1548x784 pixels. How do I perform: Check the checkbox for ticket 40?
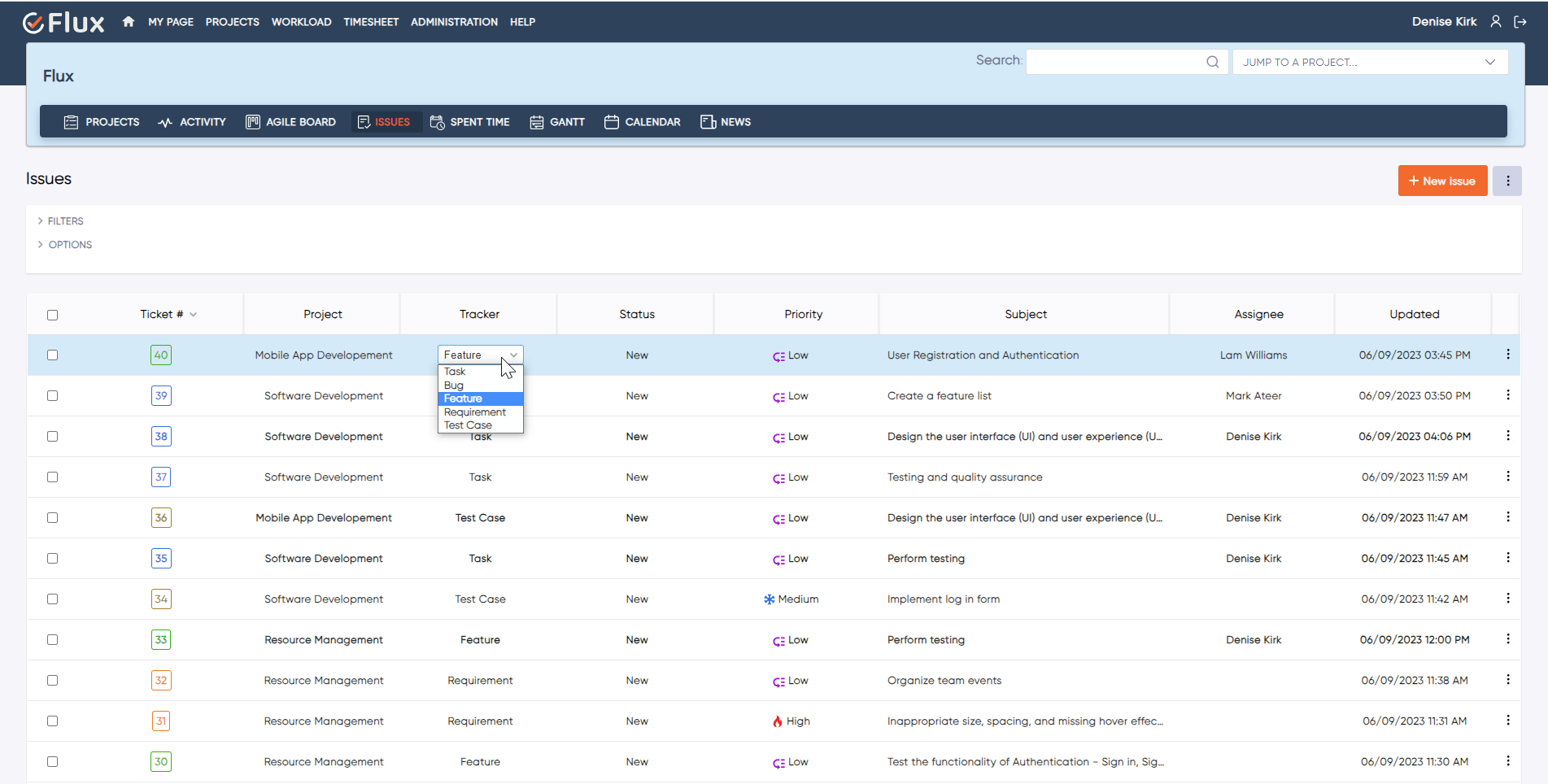click(53, 355)
